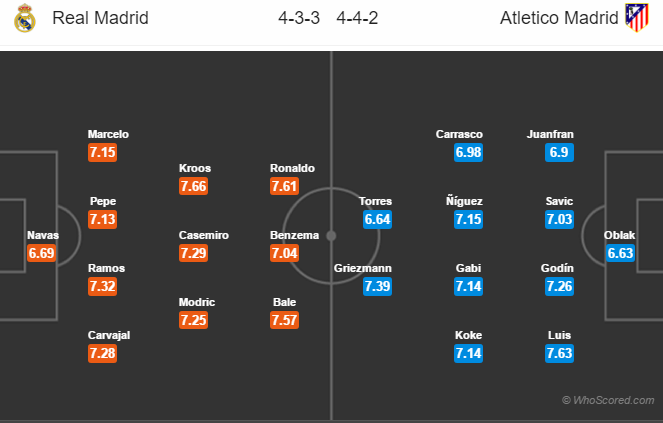This screenshot has width=663, height=423.
Task: Open the Atletico Madrid team name
Action: click(x=562, y=17)
